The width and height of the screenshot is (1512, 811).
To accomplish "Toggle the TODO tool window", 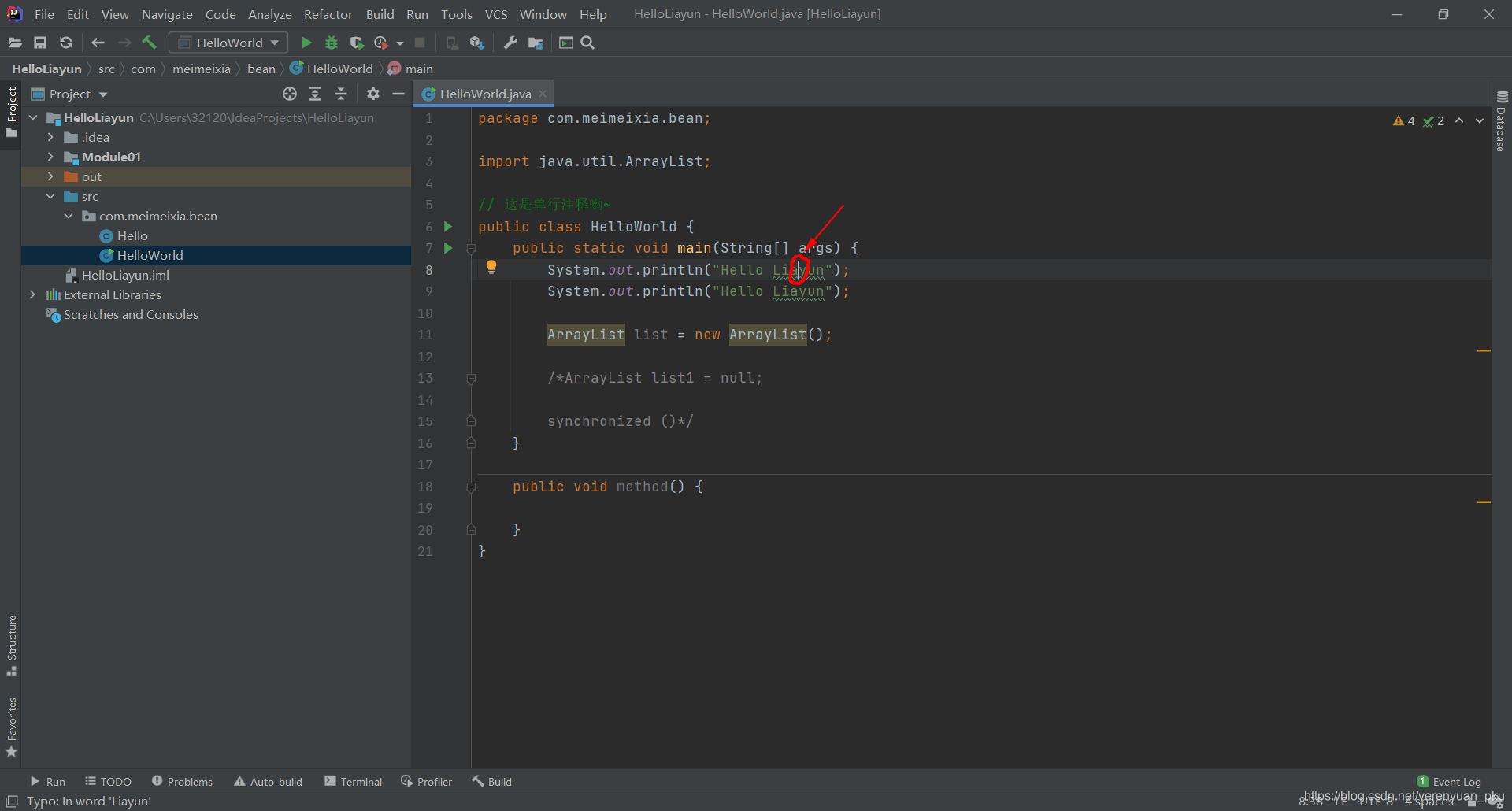I will [x=108, y=781].
